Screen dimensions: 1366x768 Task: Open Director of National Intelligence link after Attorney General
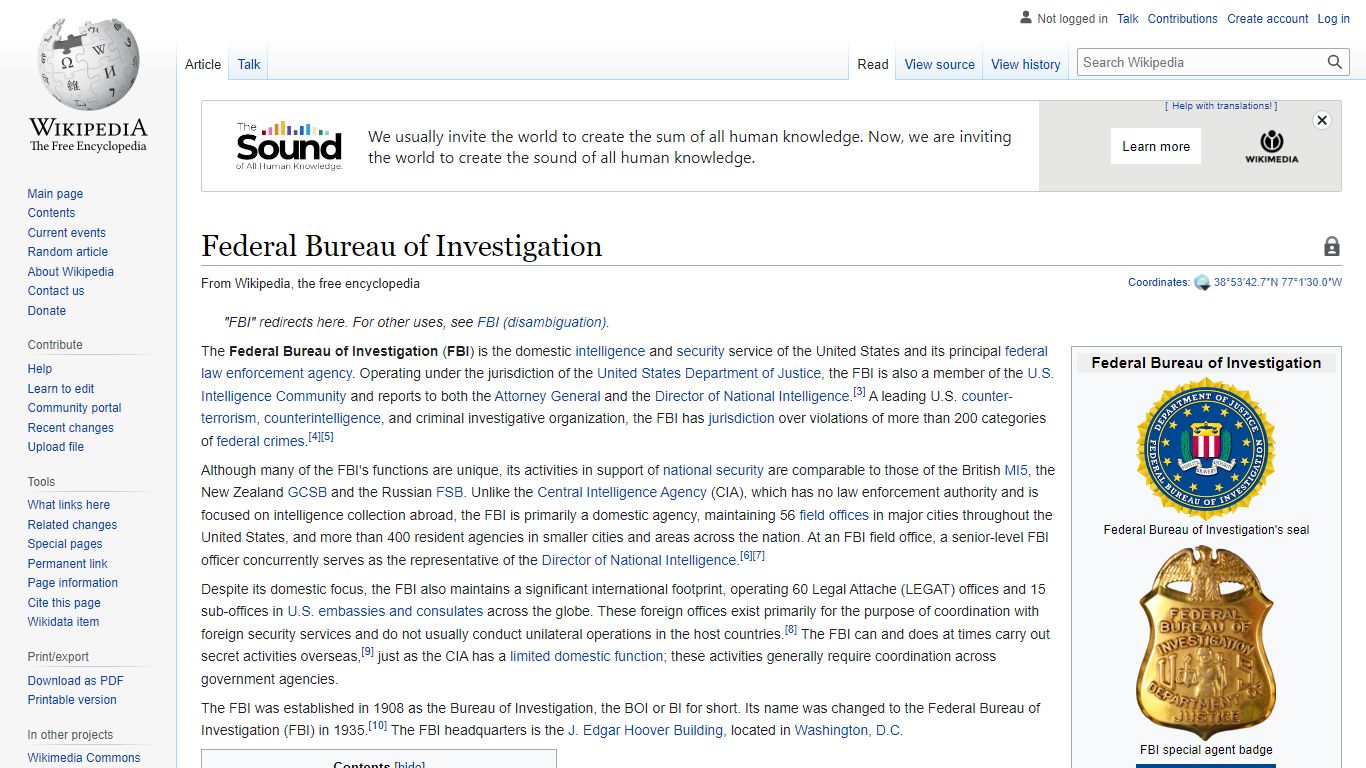tap(752, 396)
